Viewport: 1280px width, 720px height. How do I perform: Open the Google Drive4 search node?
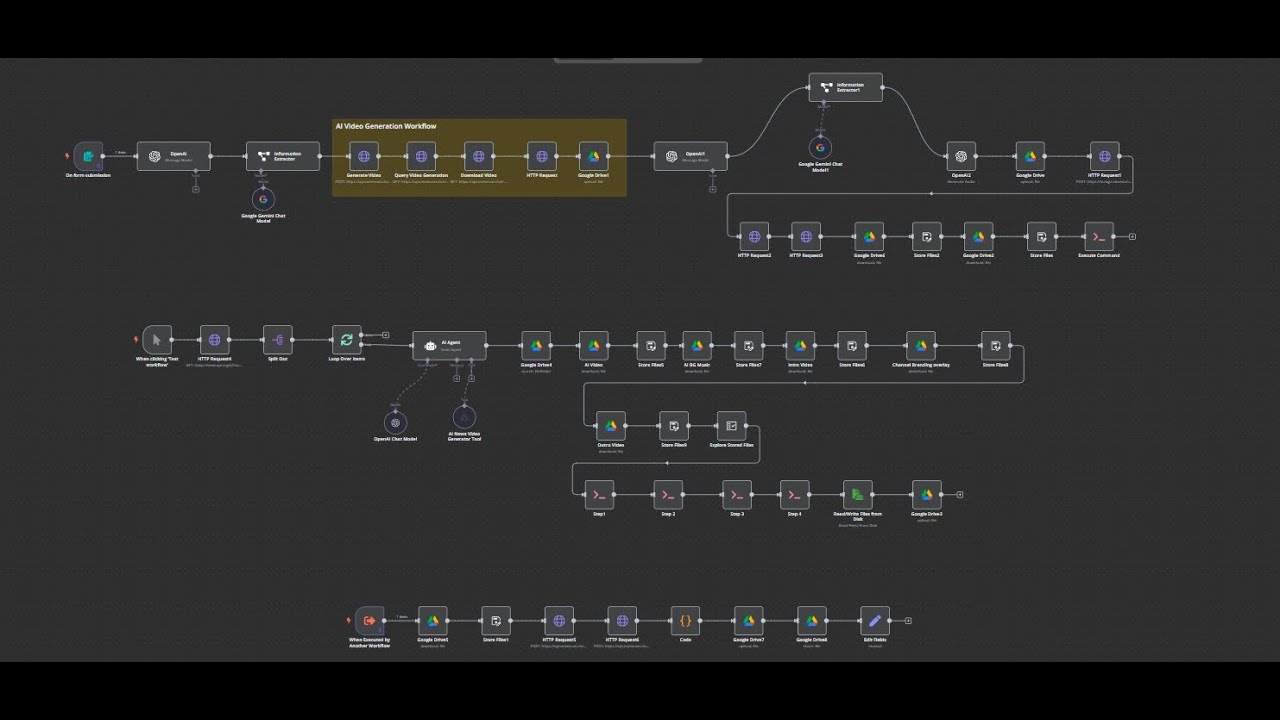(536, 346)
